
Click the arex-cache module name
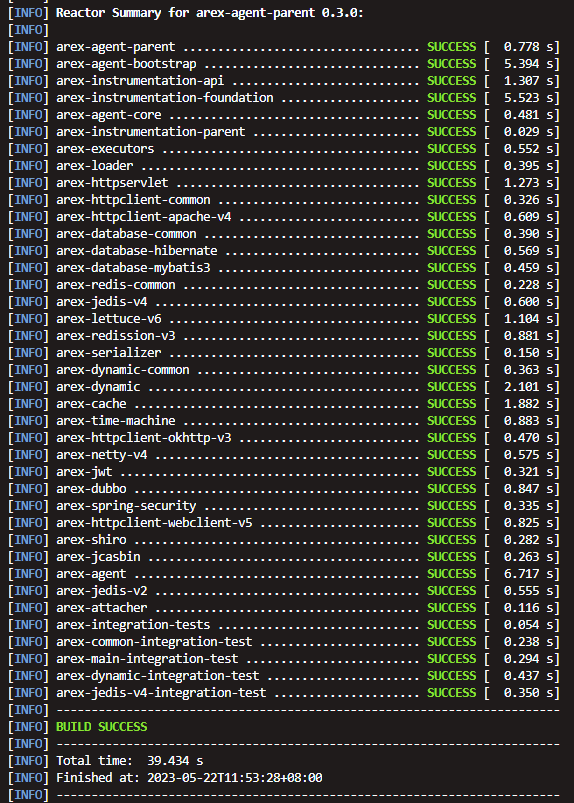coord(91,404)
